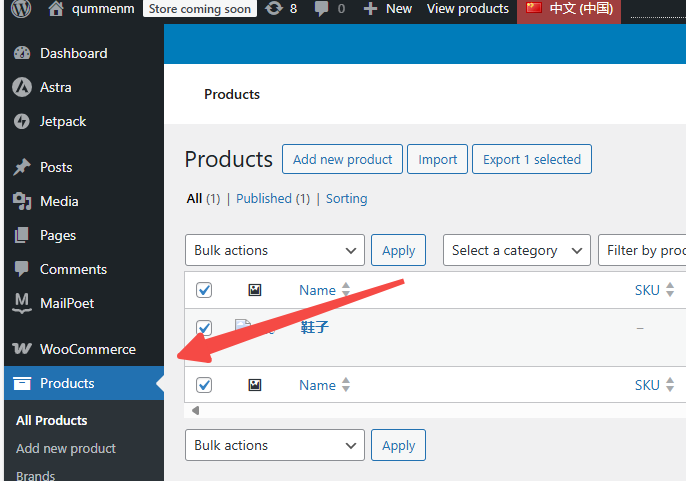Open the top Bulk actions dropdown

point(275,250)
